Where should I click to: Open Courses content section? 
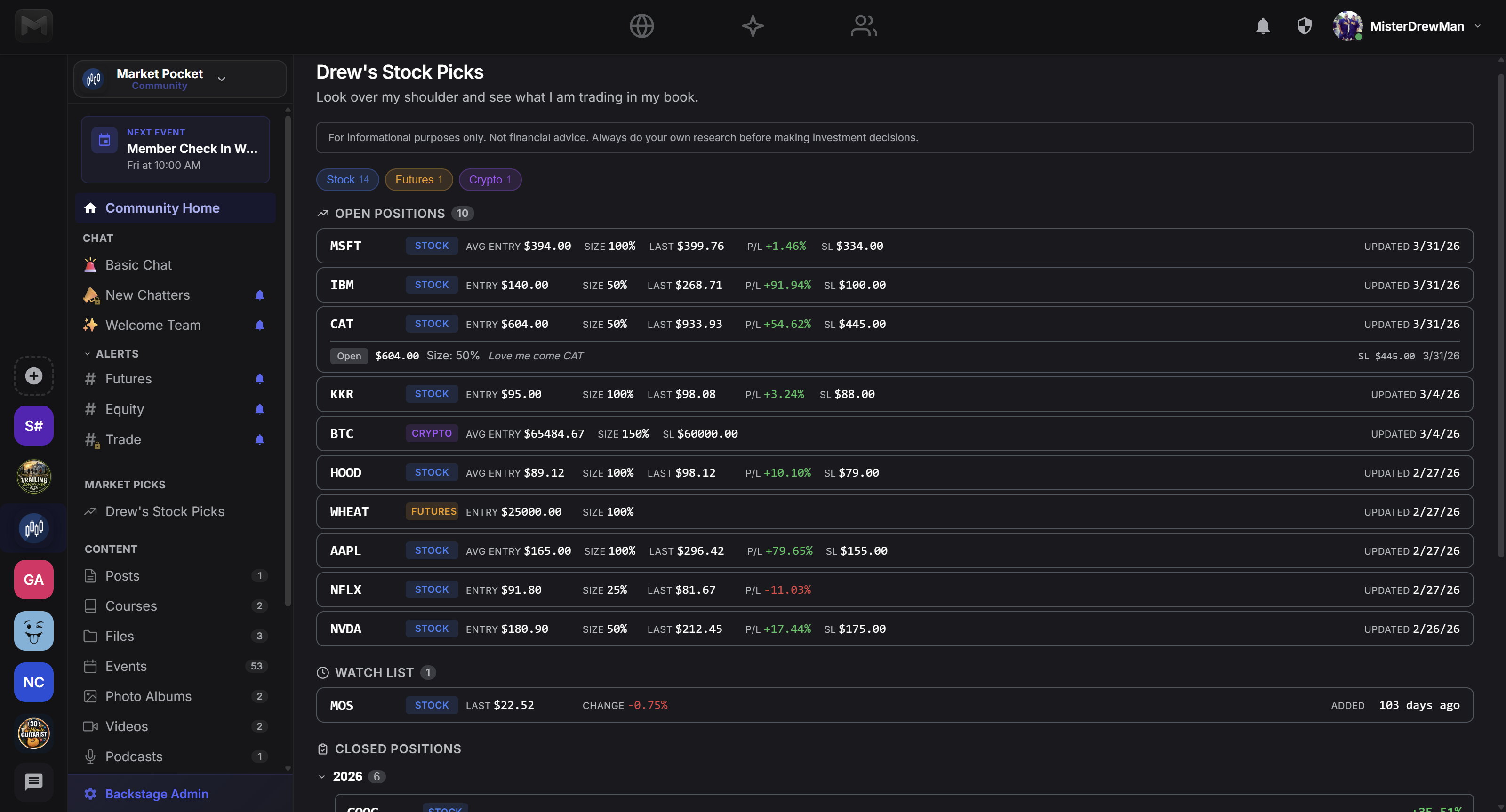[x=176, y=605]
